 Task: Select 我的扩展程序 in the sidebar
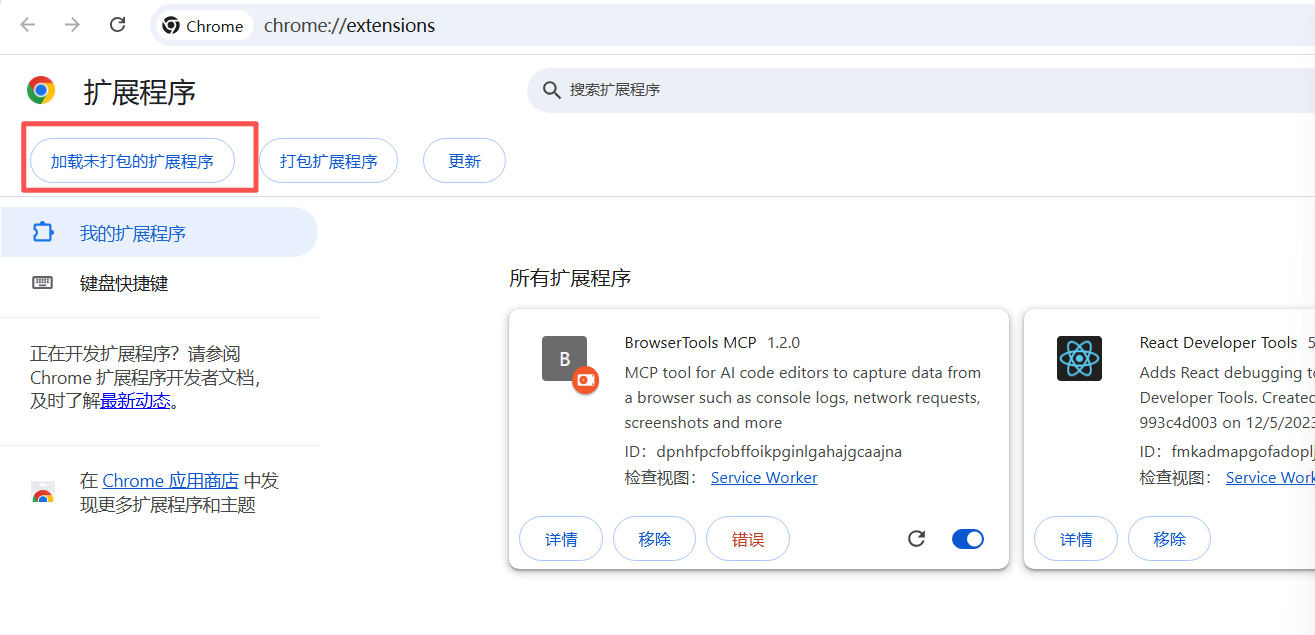159,233
